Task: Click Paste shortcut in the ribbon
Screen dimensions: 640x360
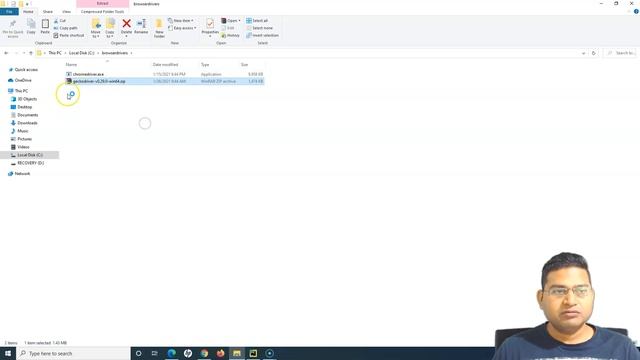Action: pos(69,36)
